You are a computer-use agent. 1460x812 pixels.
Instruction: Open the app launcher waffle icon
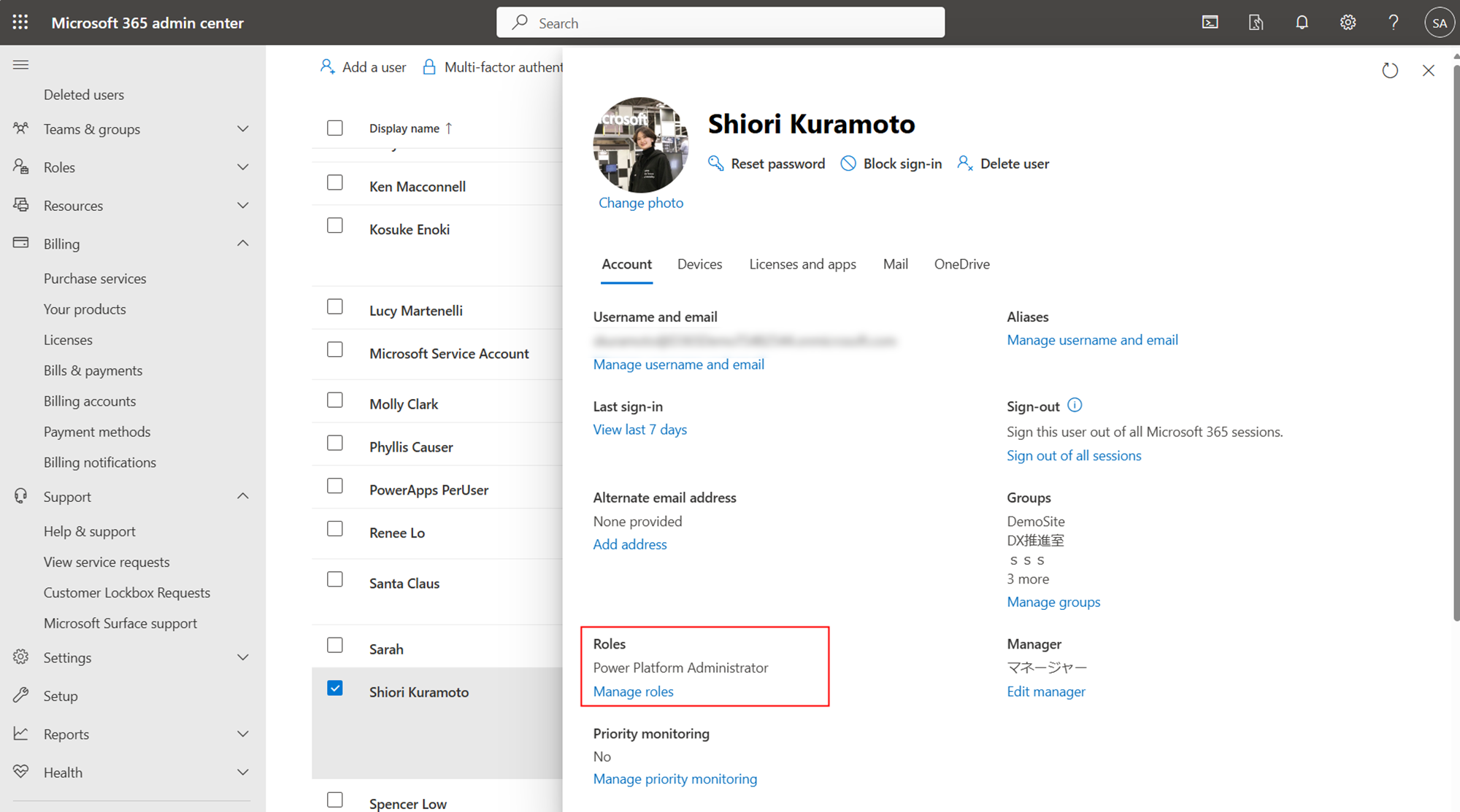tap(20, 23)
